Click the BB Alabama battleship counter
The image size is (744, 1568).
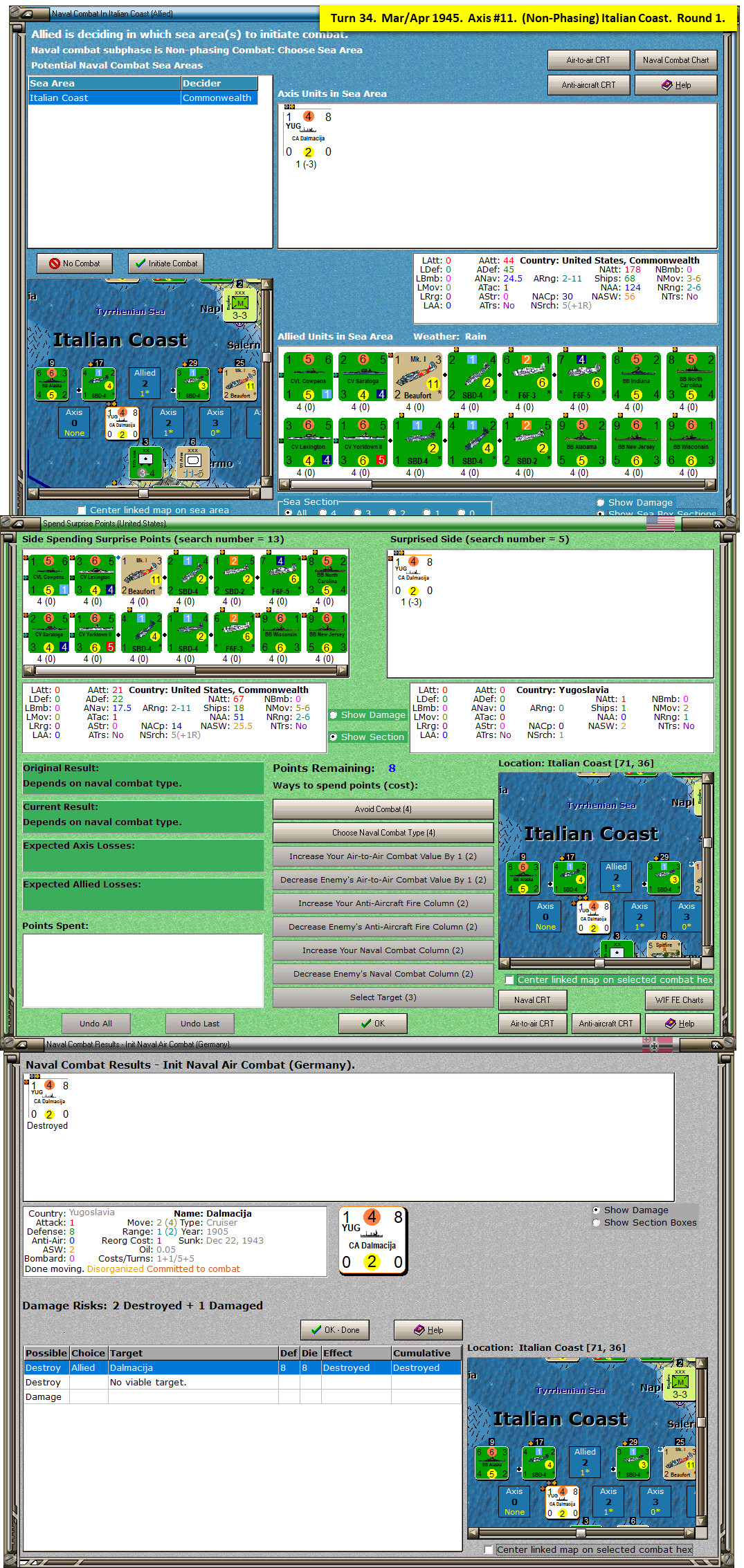point(581,443)
